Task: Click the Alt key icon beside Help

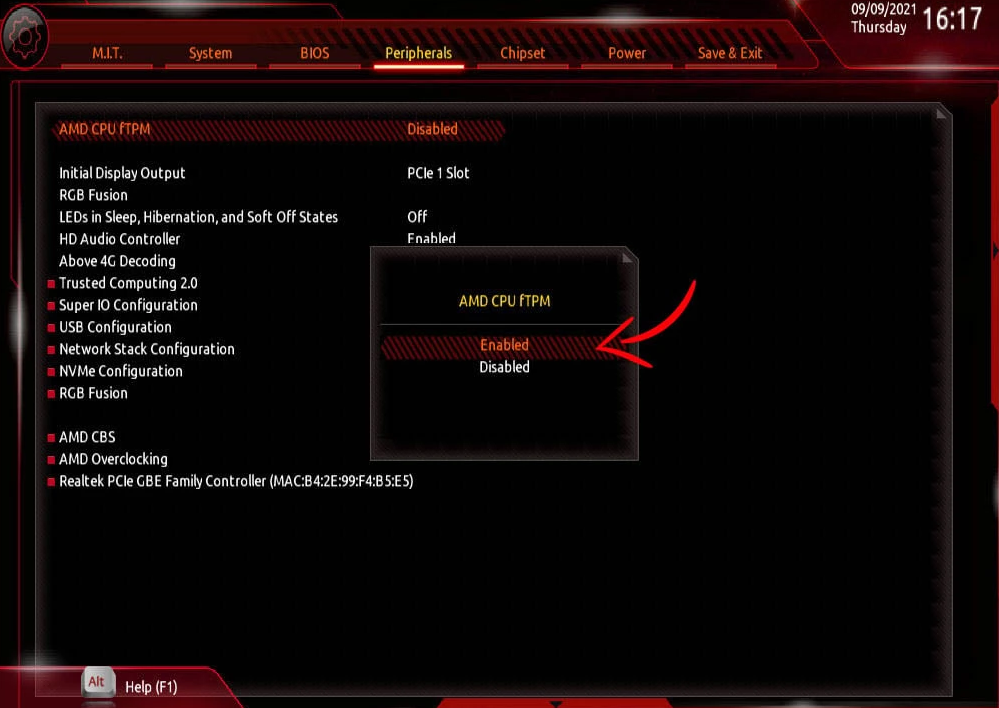Action: pos(97,682)
